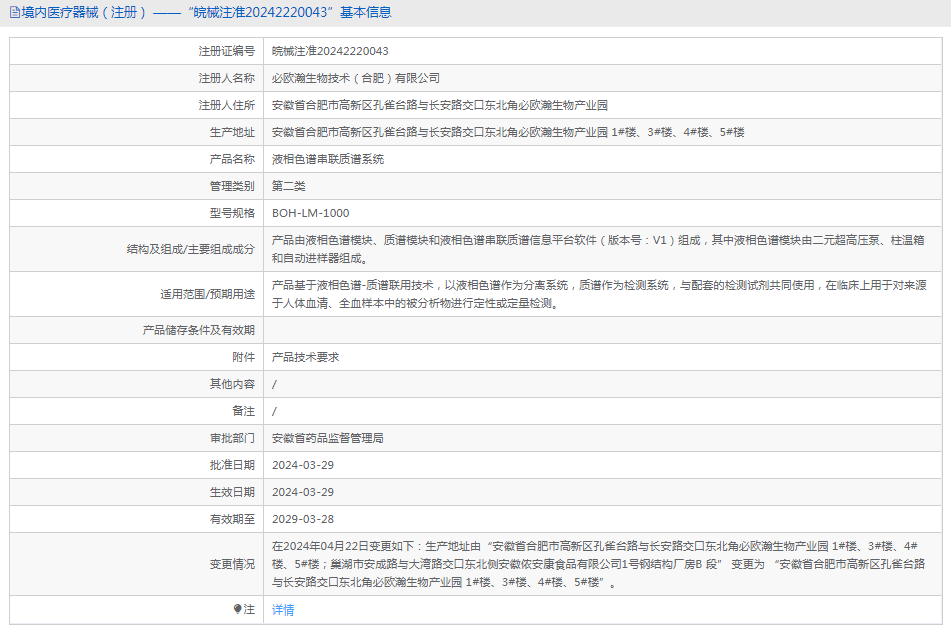Screen dimensions: 951x631
Task: Click the 附件 label
Action: tap(243, 357)
